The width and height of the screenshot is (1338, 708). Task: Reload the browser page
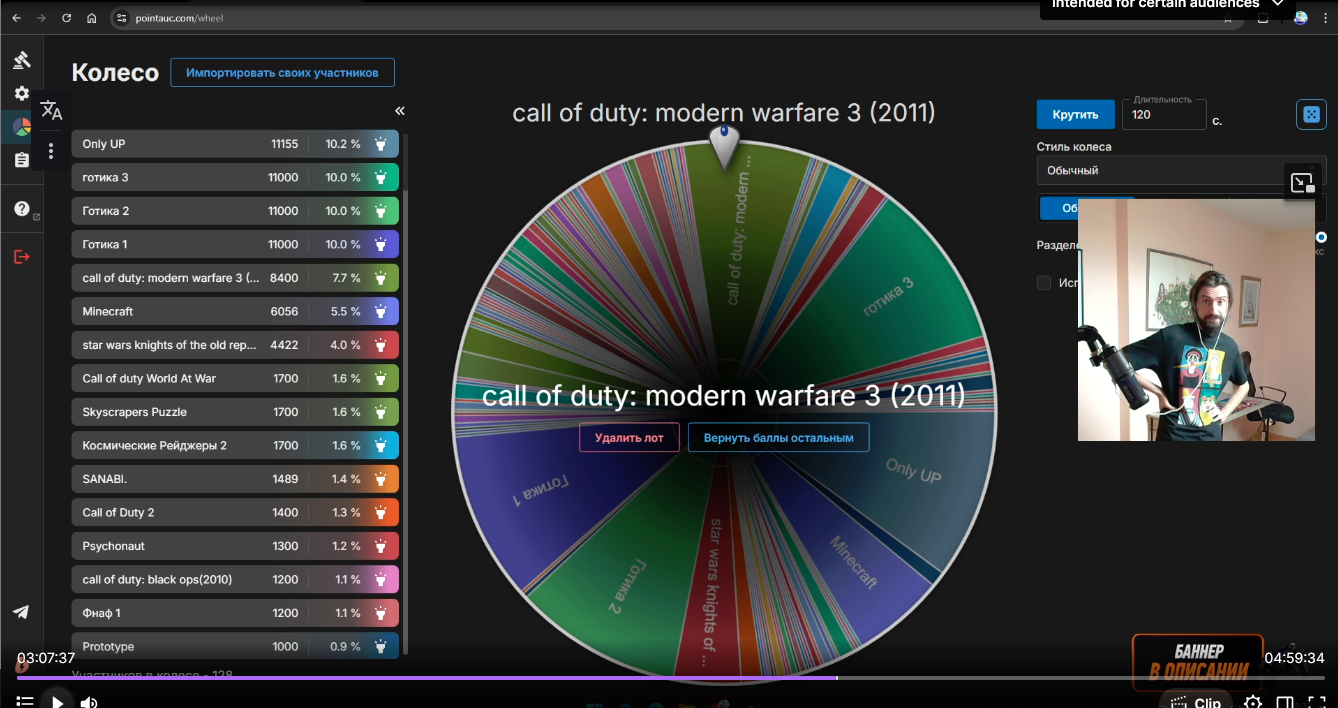point(66,18)
